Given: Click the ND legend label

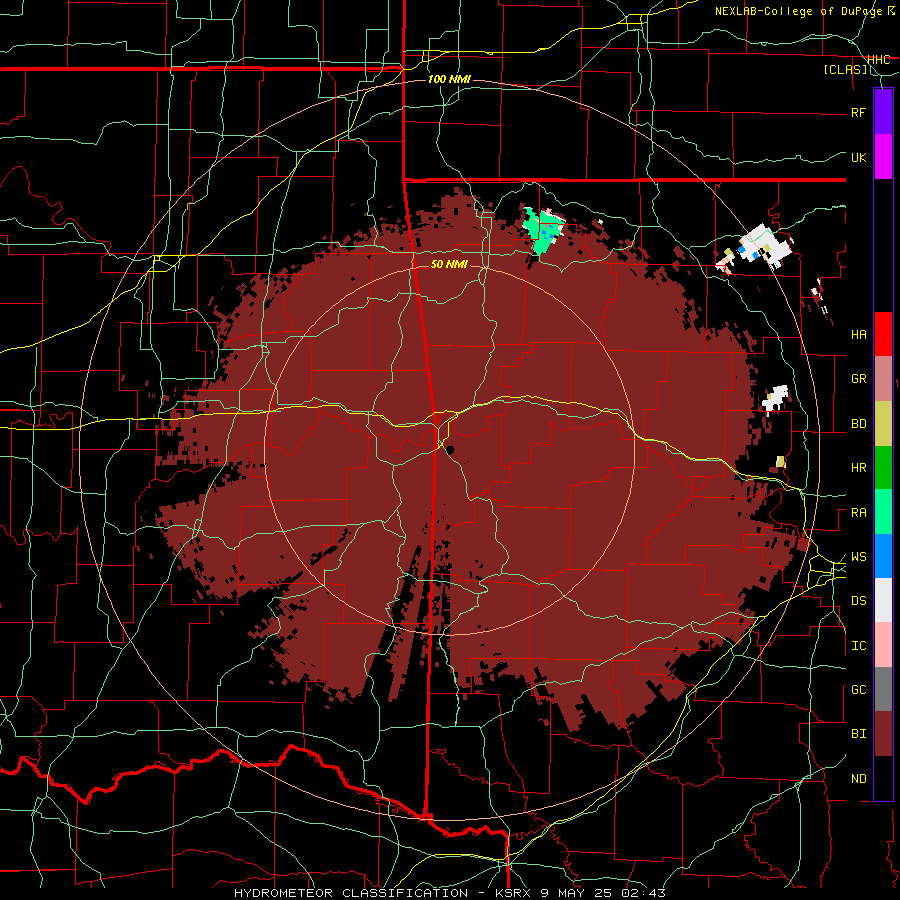Looking at the screenshot, I should point(858,779).
